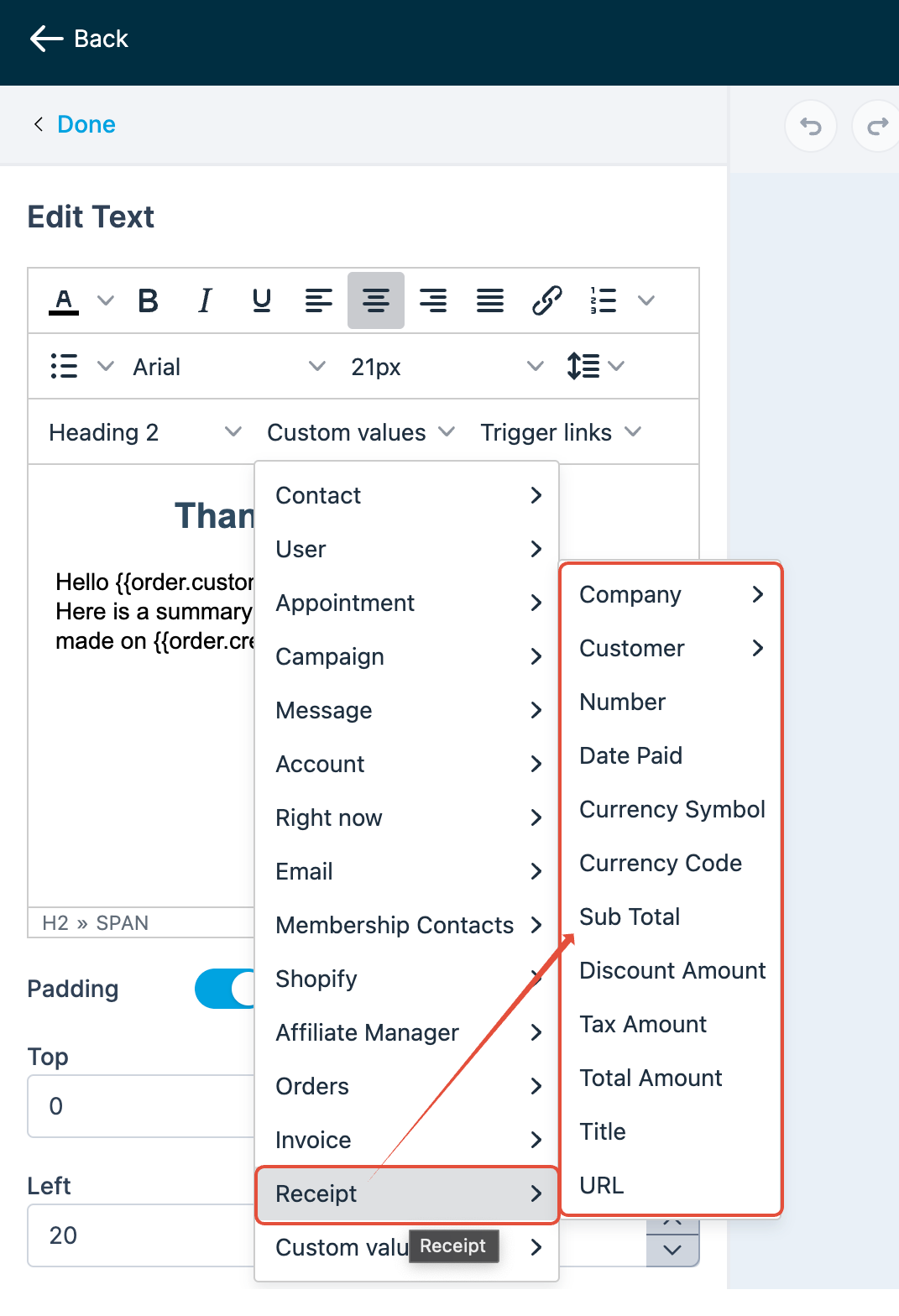899x1316 pixels.
Task: Click the Top padding input field
Action: point(140,1106)
